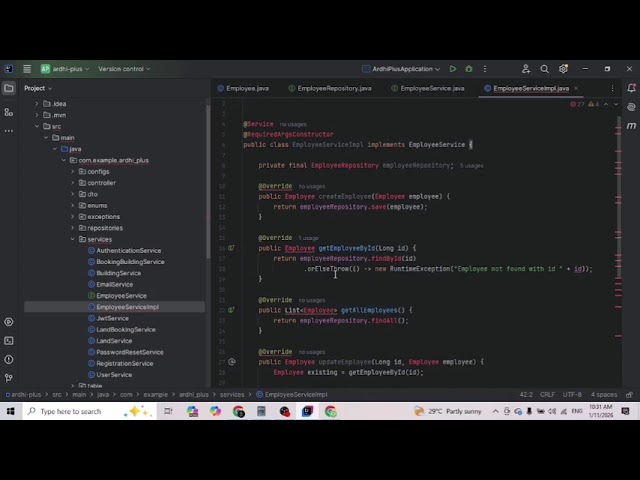Viewport: 640px width, 480px height.
Task: Click the gutter icon next to updateEmployee
Action: (232, 362)
